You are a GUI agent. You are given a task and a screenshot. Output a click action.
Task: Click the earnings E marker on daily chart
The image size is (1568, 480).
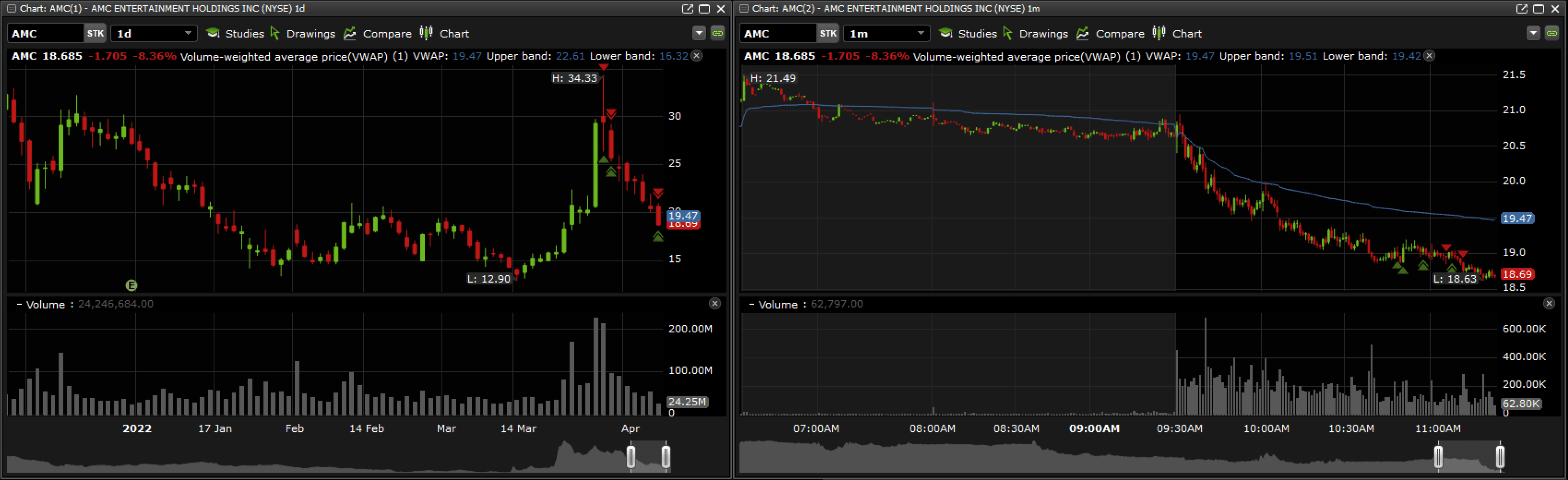pyautogui.click(x=131, y=285)
